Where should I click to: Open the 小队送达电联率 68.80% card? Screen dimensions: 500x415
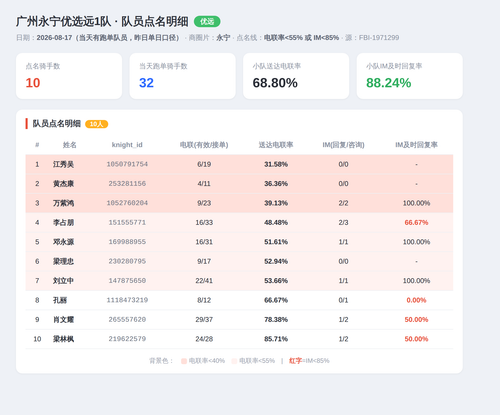coord(296,76)
